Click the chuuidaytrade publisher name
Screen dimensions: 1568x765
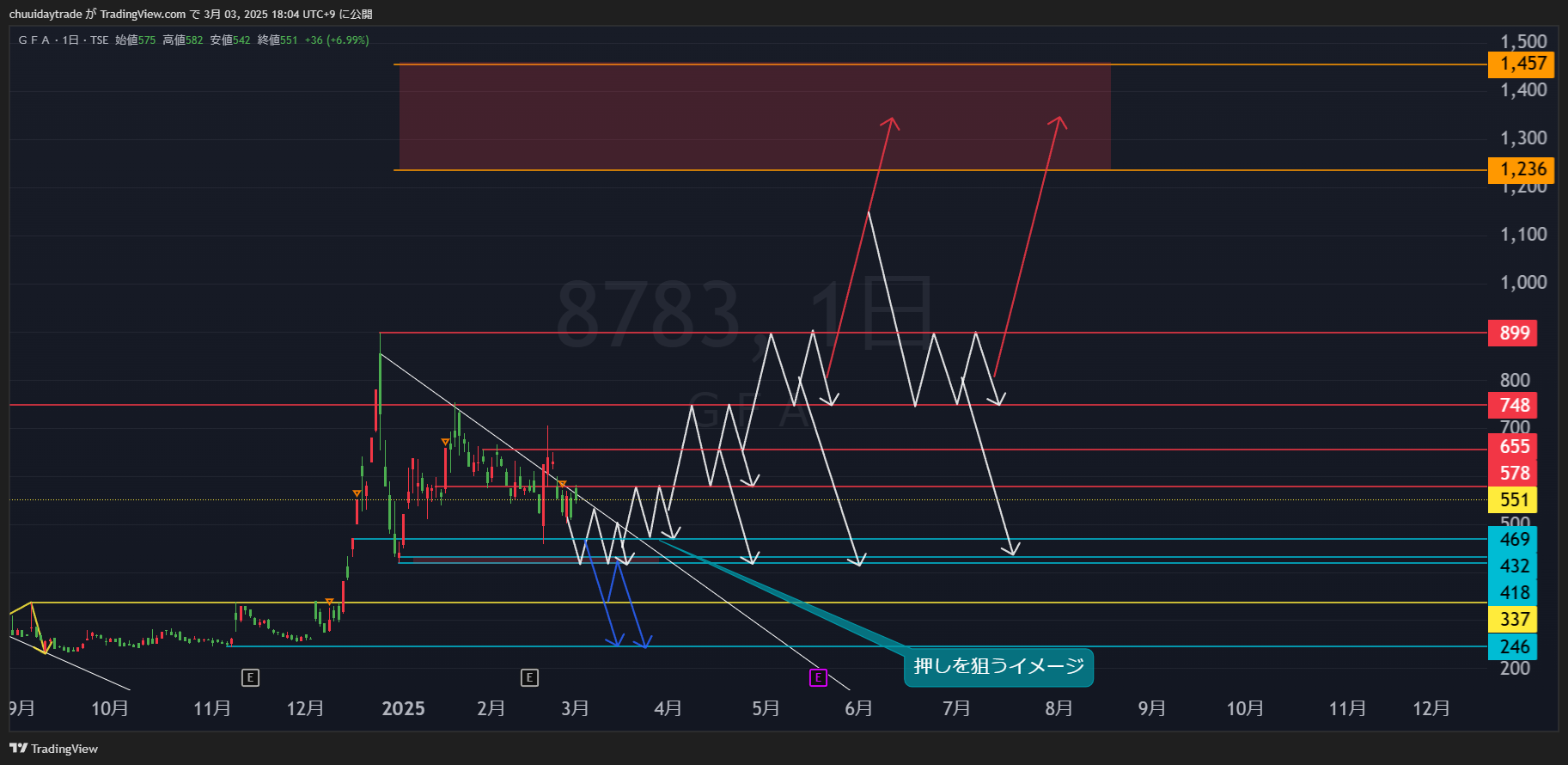46,14
